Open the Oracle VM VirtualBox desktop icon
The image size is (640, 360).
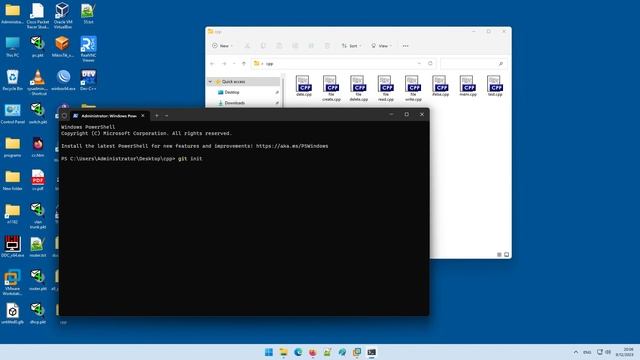(x=62, y=16)
